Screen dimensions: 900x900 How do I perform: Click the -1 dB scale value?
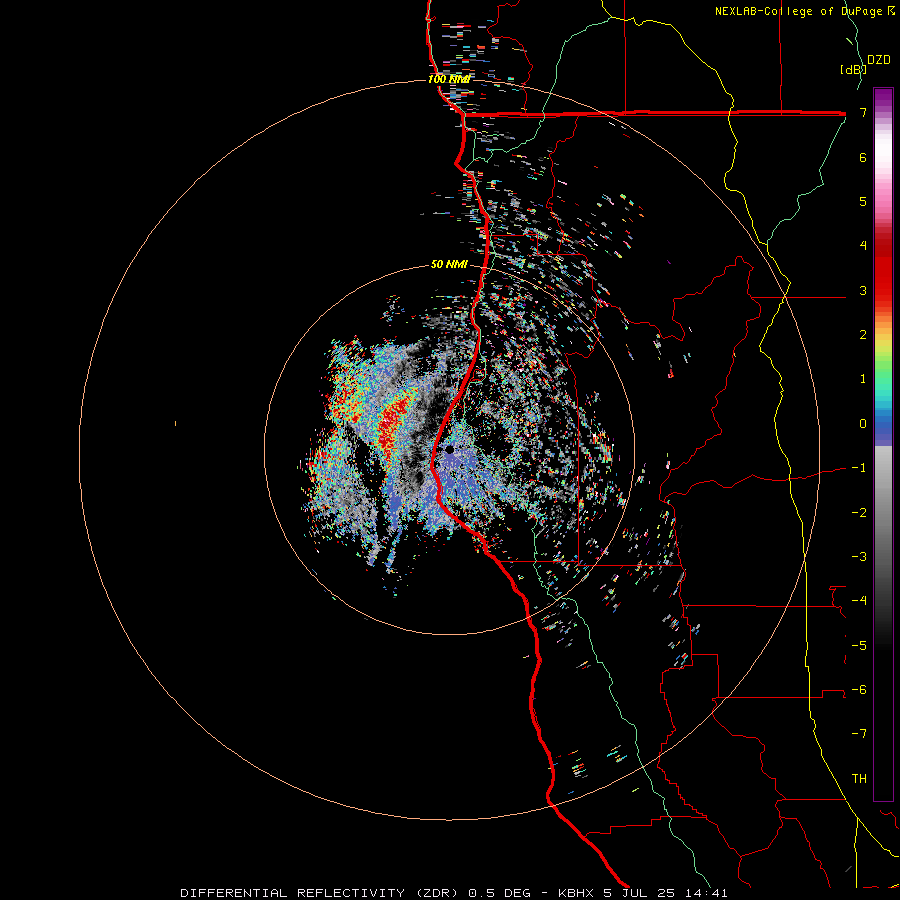point(859,468)
